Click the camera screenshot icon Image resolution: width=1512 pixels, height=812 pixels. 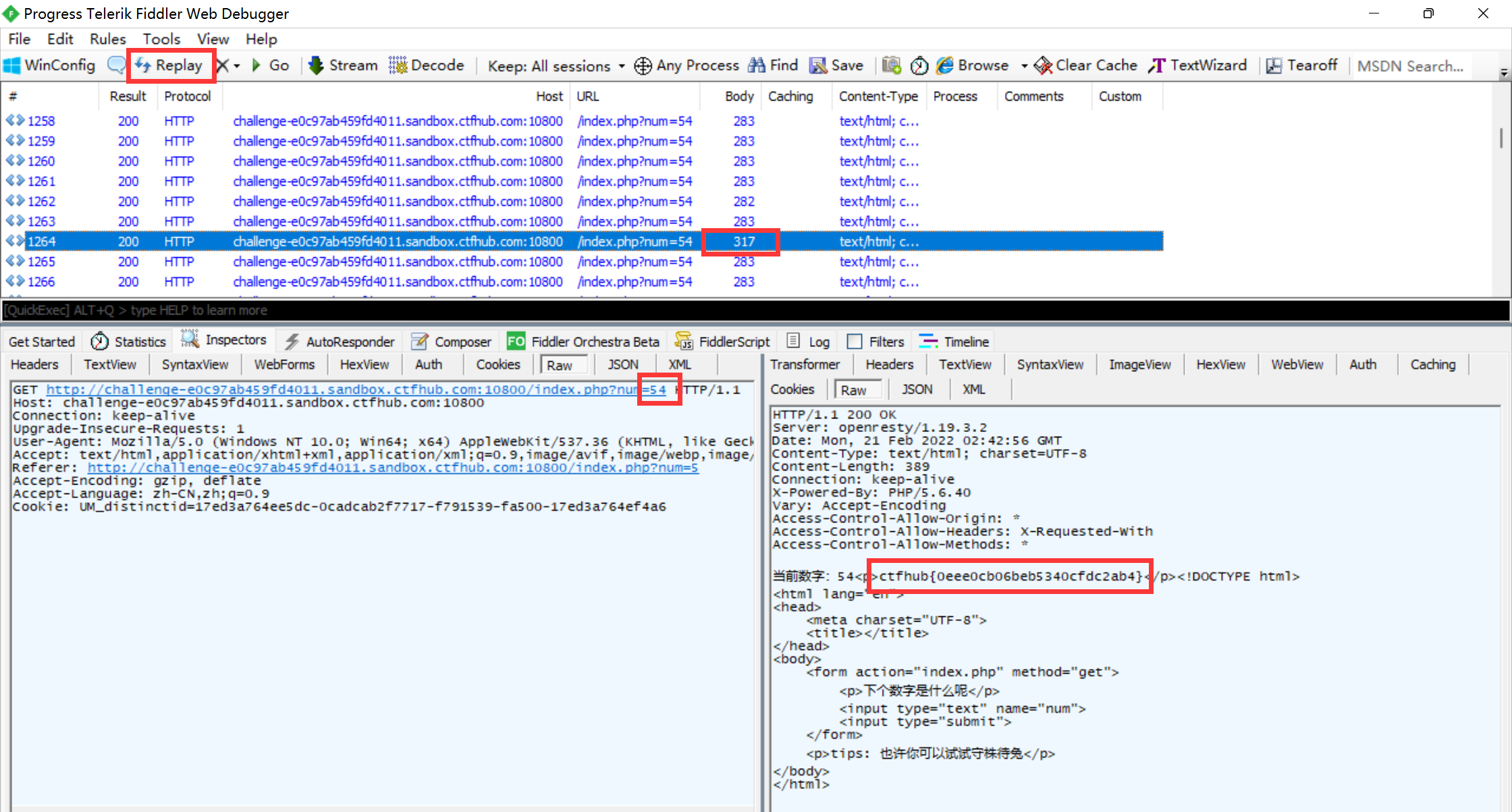[x=891, y=65]
